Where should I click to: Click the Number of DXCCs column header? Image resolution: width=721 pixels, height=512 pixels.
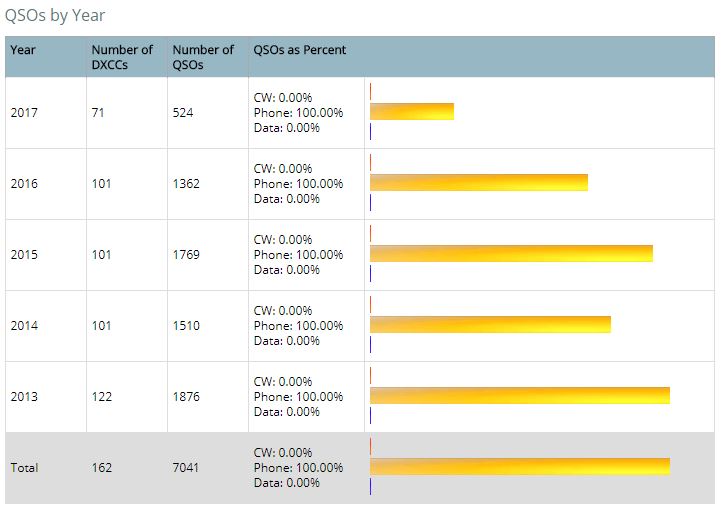click(122, 57)
